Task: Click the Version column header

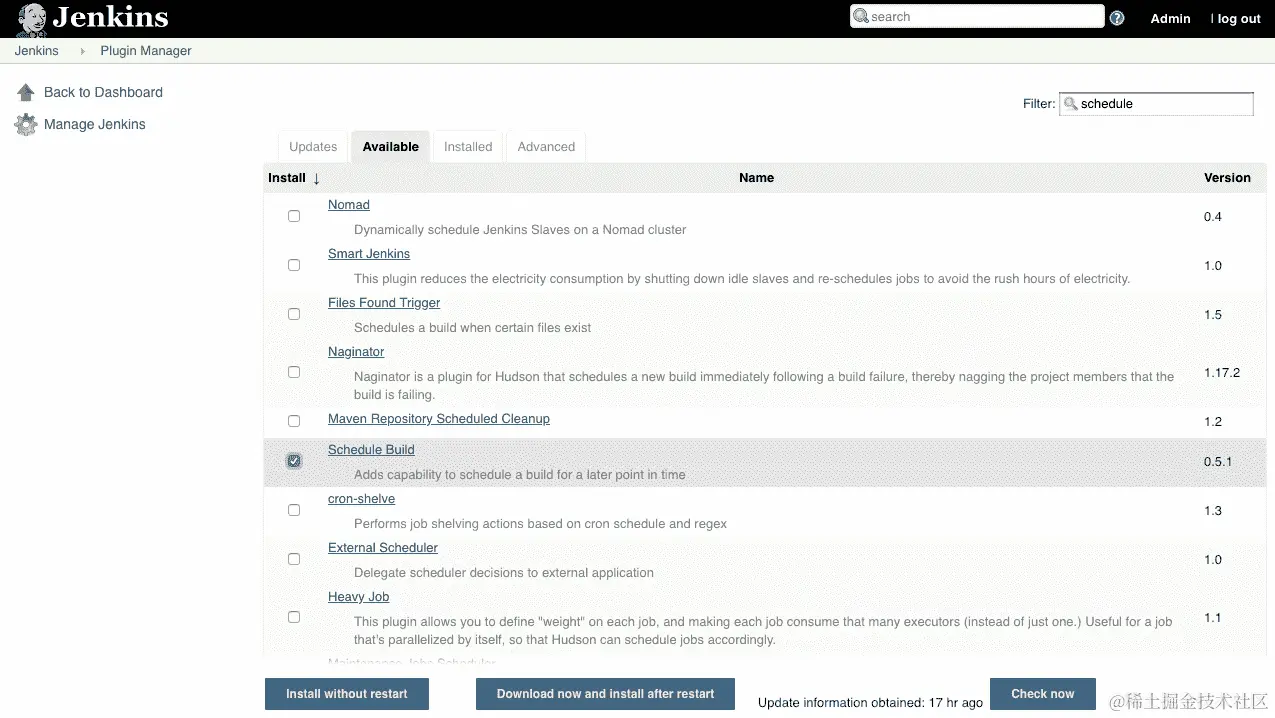Action: [x=1227, y=178]
